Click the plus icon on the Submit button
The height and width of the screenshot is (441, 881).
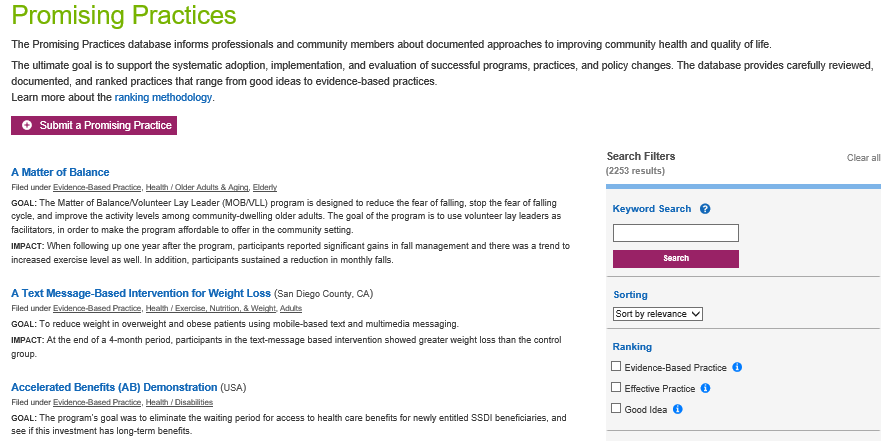pos(27,126)
